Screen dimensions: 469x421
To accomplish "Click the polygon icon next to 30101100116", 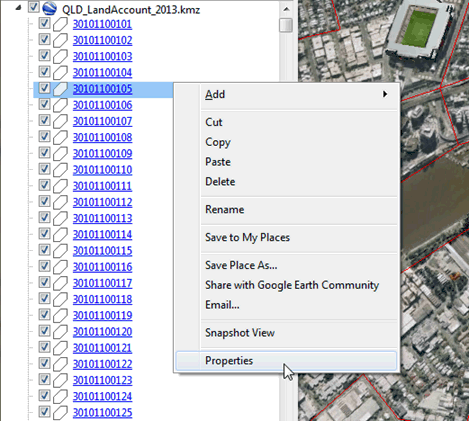I will [x=60, y=267].
